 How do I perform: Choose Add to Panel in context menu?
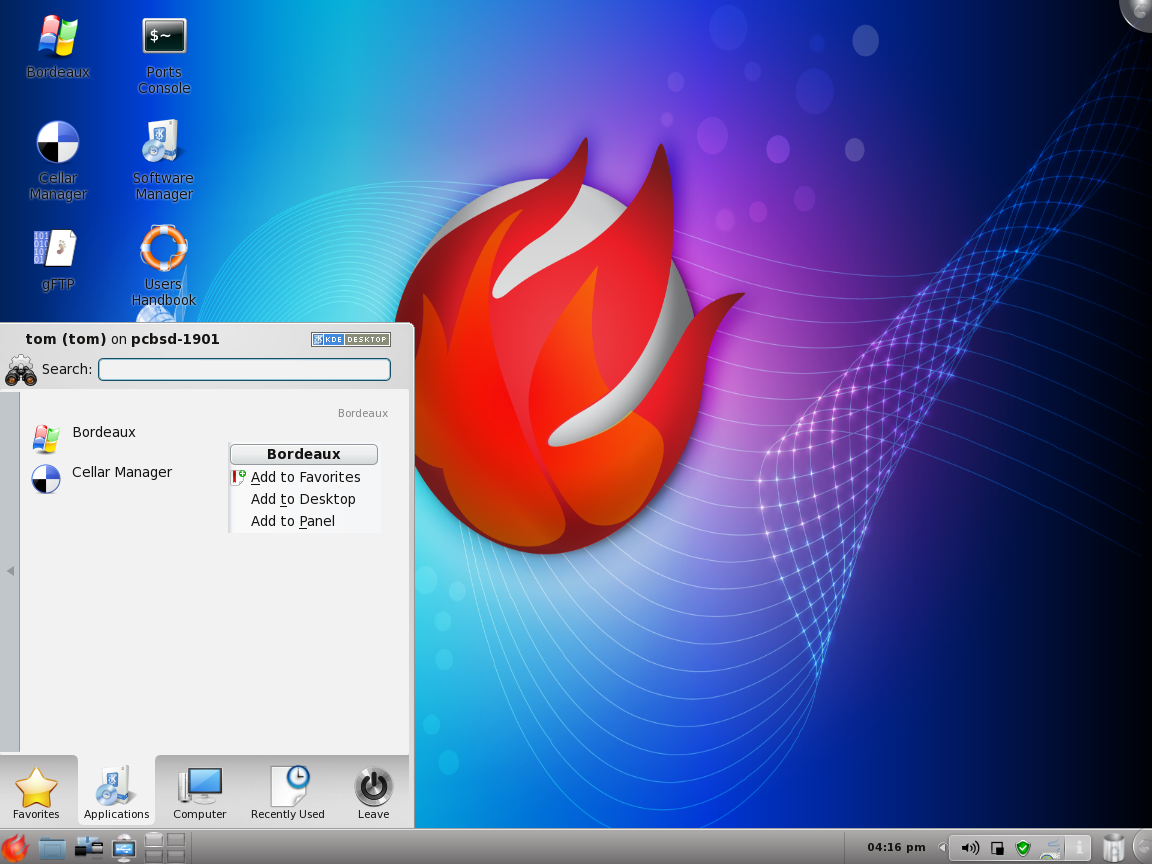[x=305, y=521]
